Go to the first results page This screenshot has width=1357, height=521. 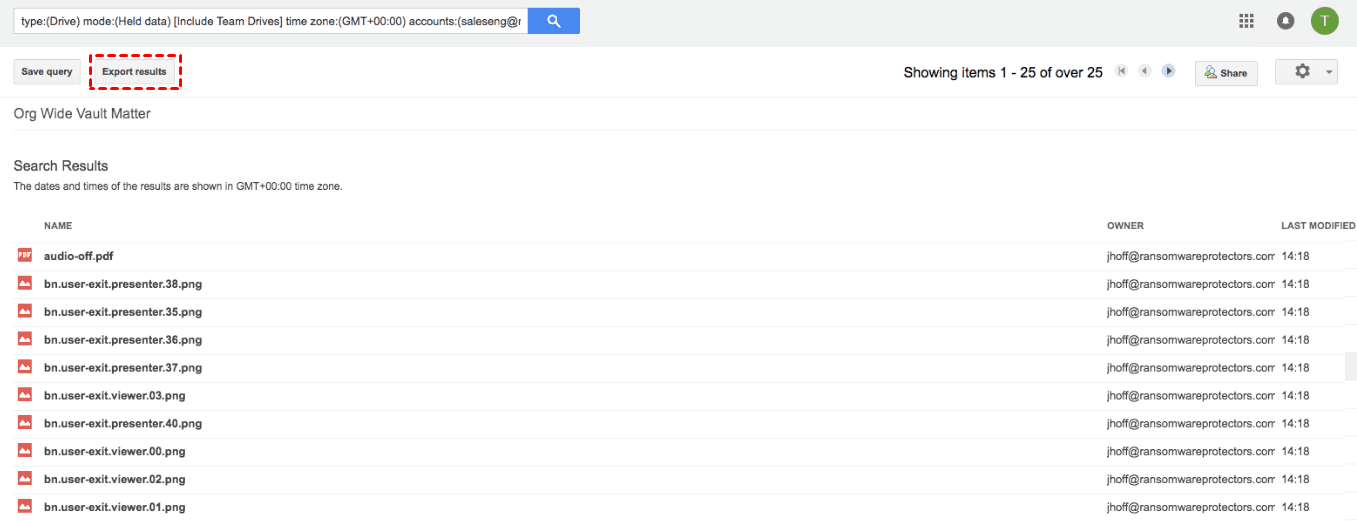tap(1121, 71)
